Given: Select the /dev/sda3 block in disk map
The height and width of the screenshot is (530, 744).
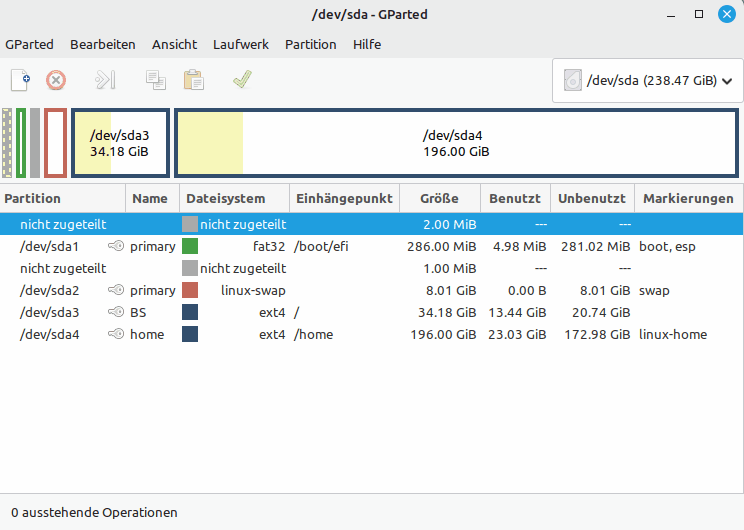Looking at the screenshot, I should click(119, 144).
